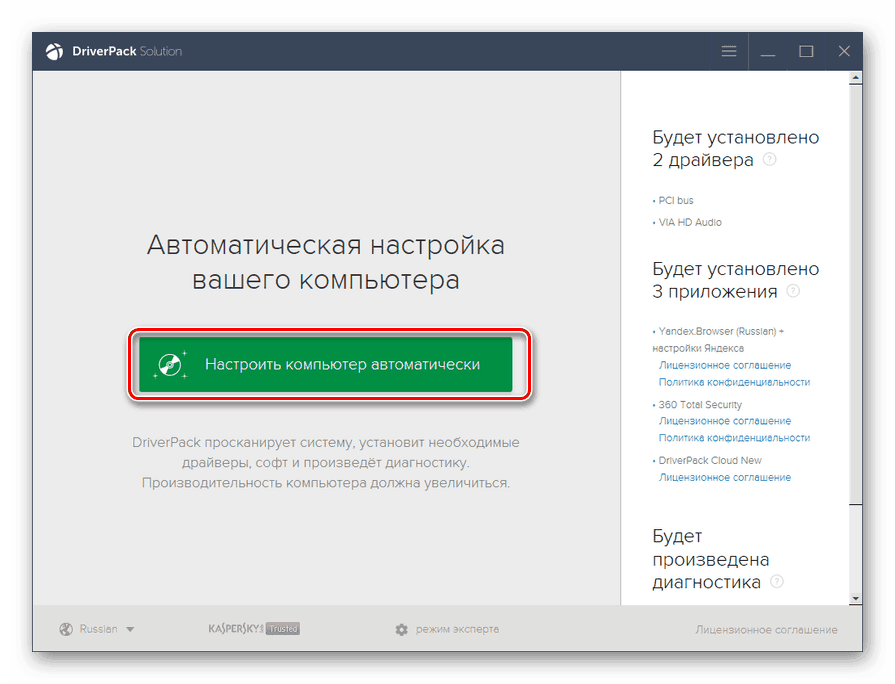Click the Kaspersky Trusted badge
The width and height of the screenshot is (895, 684).
253,629
